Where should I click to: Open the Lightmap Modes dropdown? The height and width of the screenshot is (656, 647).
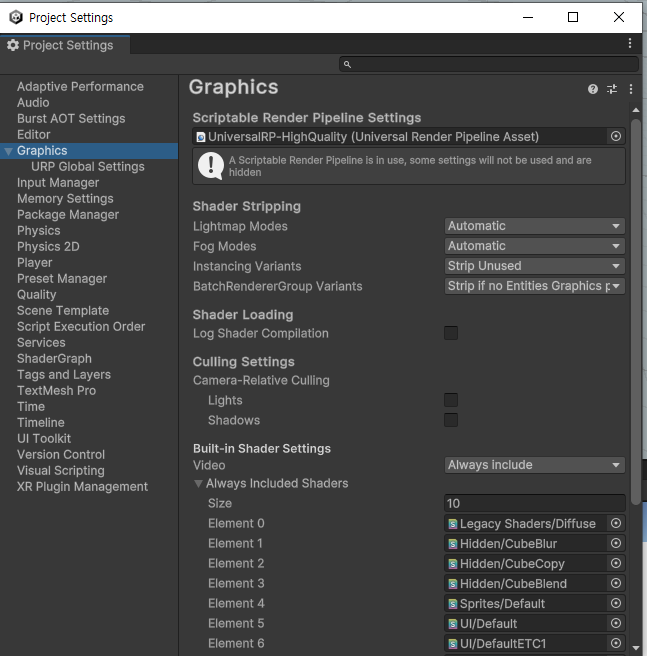[534, 226]
